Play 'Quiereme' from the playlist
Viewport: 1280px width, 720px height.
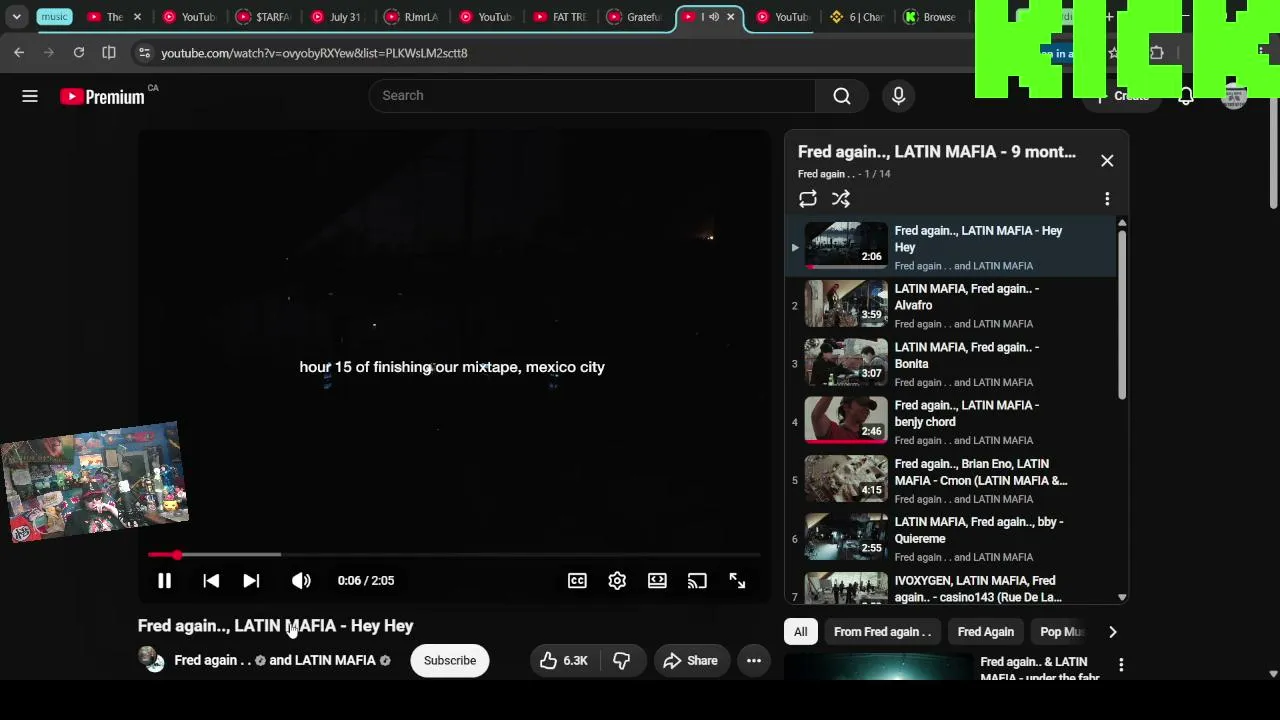(950, 539)
